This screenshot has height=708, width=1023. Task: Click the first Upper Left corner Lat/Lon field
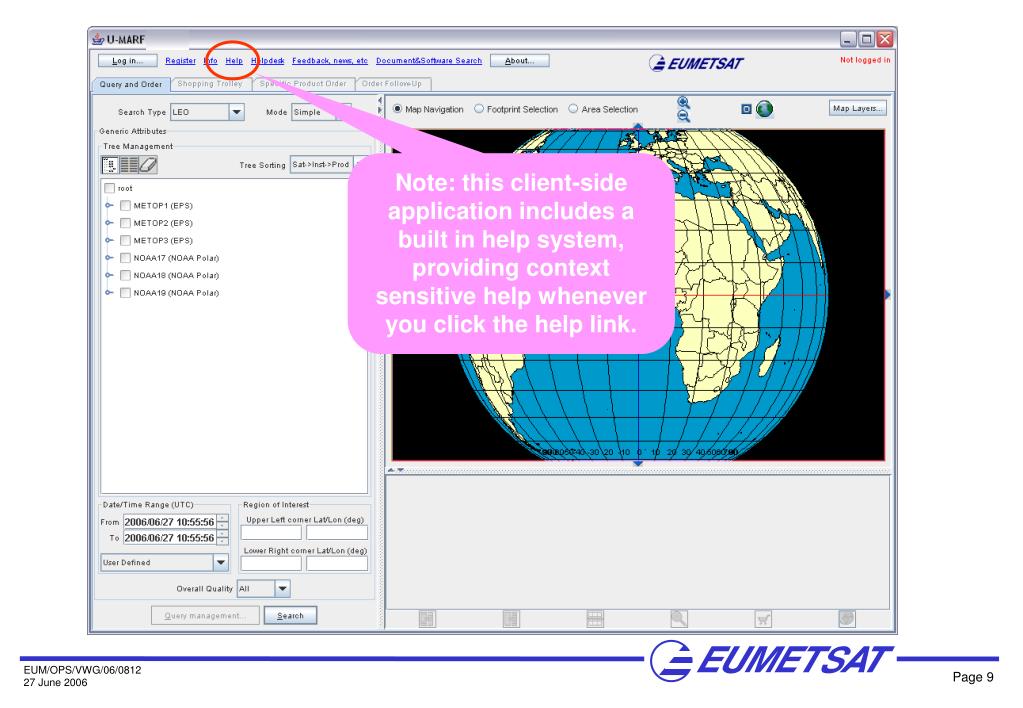coord(271,532)
